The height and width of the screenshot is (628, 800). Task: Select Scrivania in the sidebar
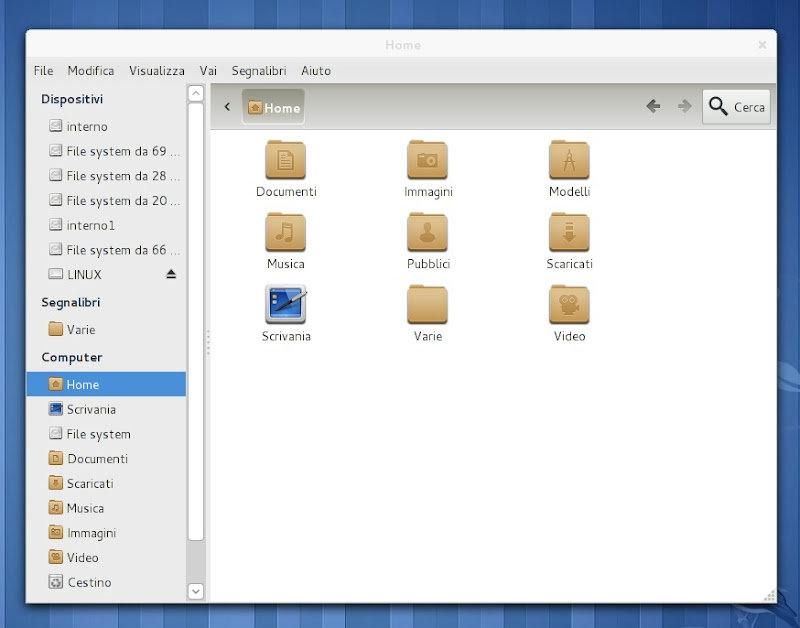[106, 409]
